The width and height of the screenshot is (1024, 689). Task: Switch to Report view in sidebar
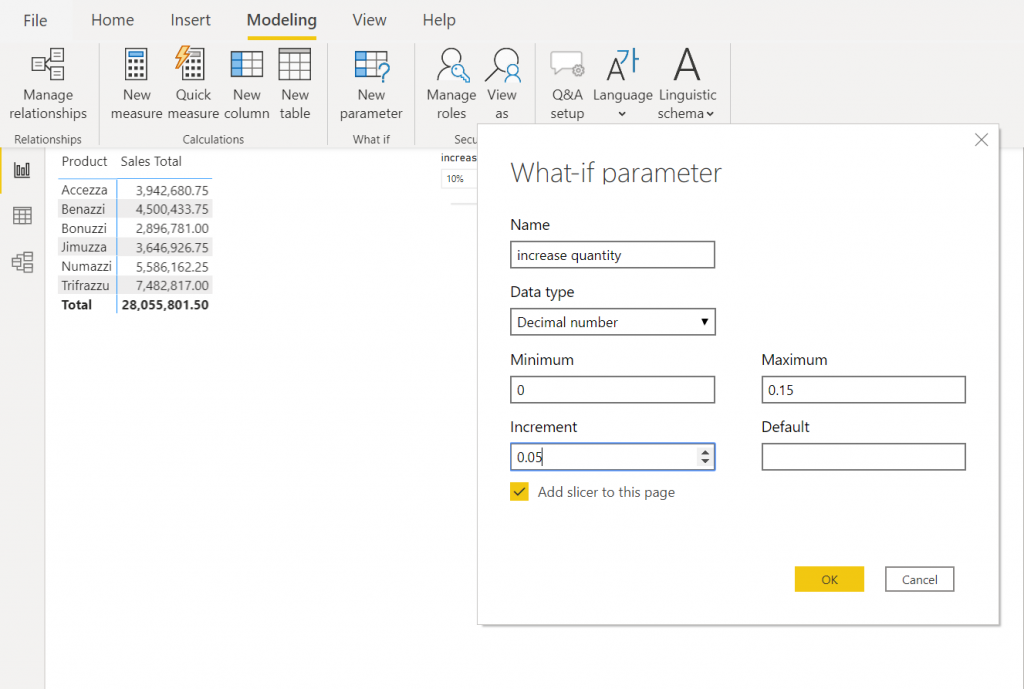(22, 170)
